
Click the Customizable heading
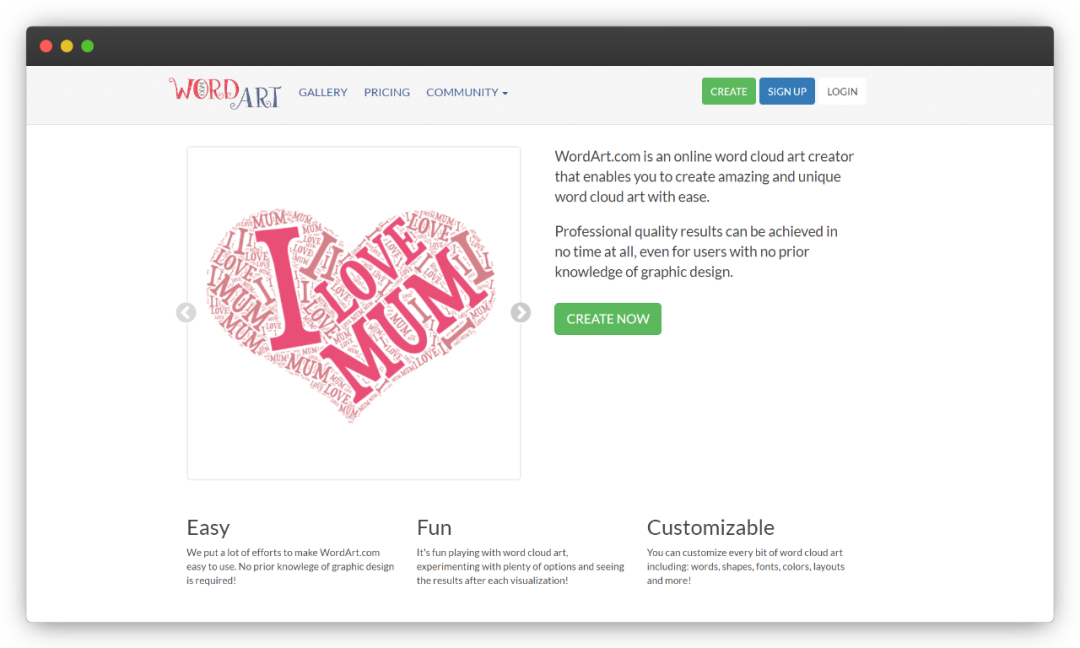710,527
